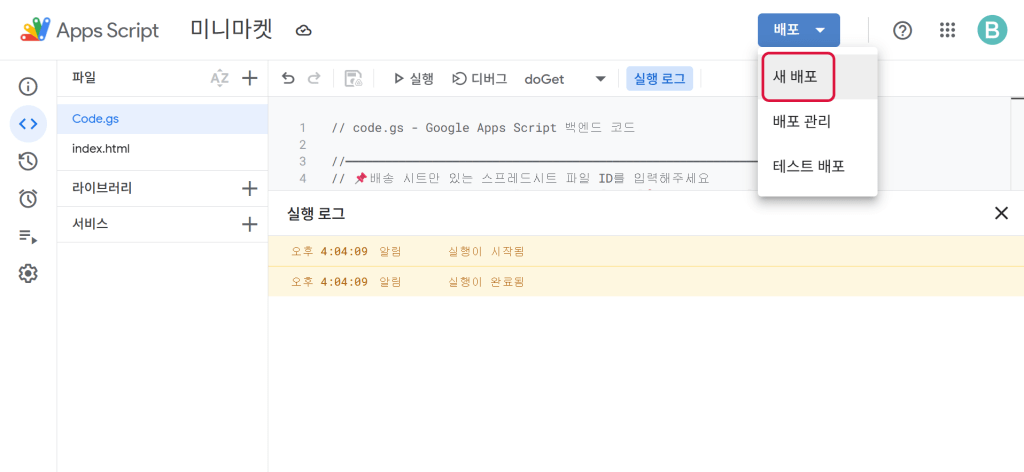Click the save project icon in toolbar

(353, 78)
